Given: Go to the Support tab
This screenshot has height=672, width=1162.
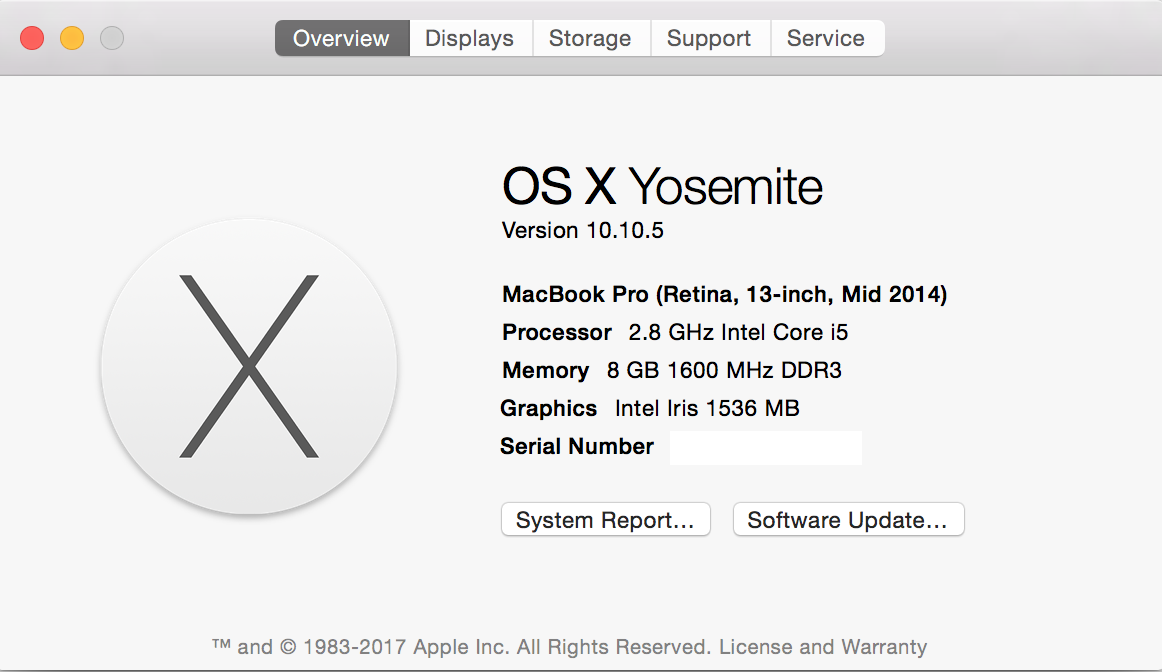Looking at the screenshot, I should (x=709, y=39).
